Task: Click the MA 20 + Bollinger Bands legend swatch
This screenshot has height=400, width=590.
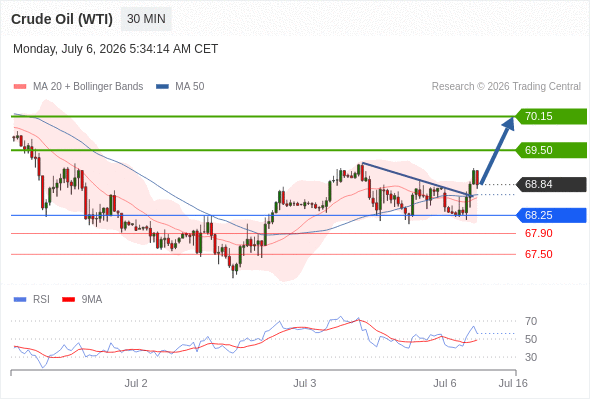Action: [x=20, y=87]
